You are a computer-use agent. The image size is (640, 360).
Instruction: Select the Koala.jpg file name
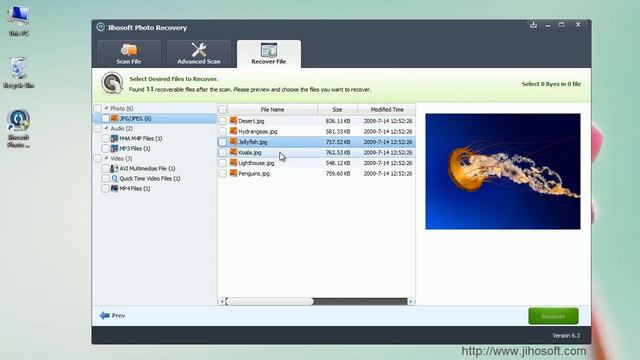[250, 153]
